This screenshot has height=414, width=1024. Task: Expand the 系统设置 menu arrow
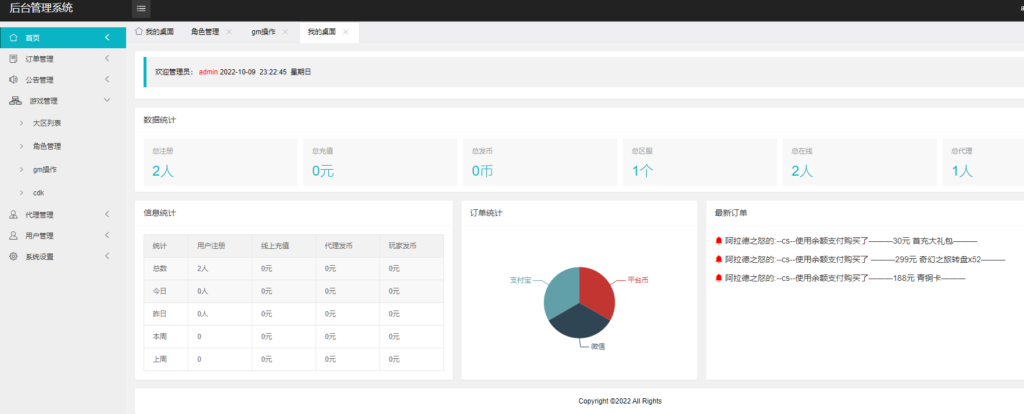click(107, 257)
